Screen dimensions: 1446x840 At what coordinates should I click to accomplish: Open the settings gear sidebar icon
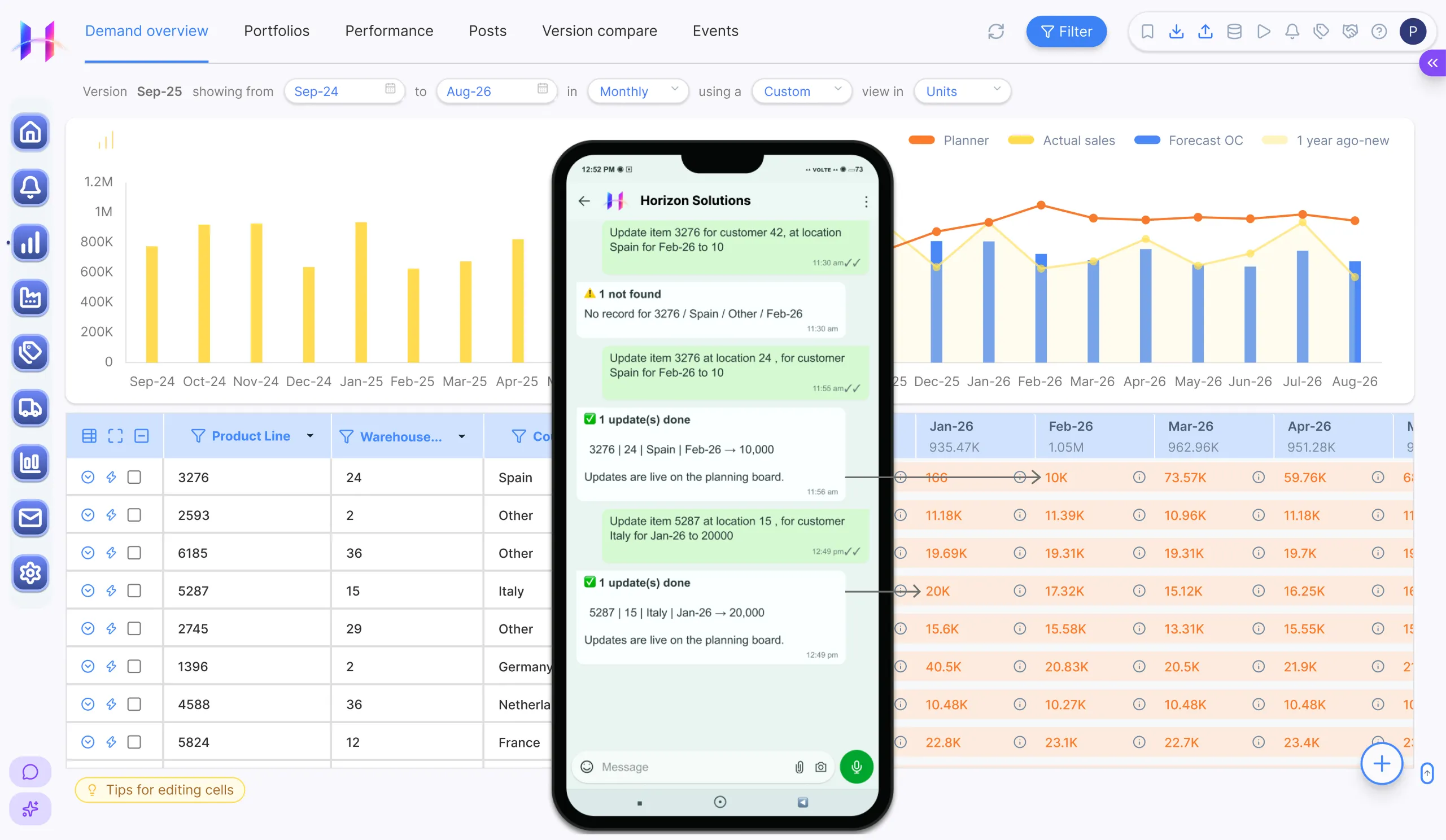point(30,572)
